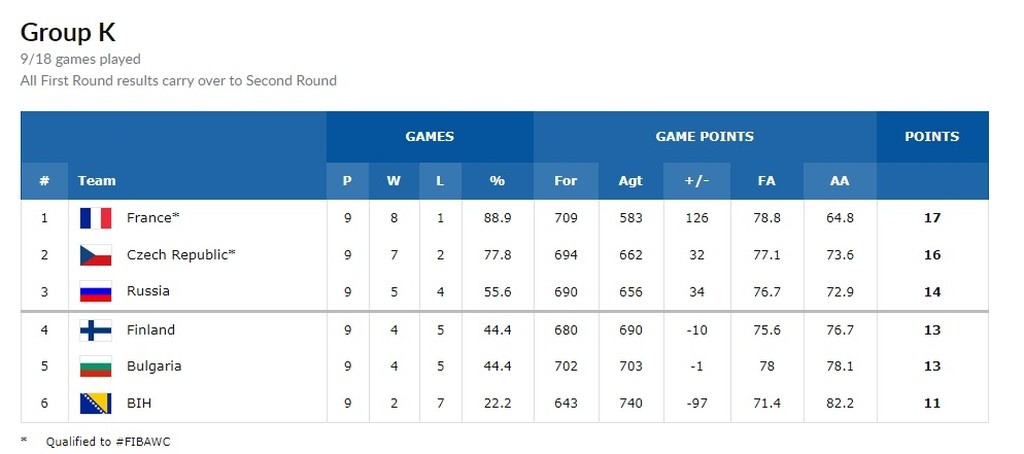
Task: Click the W wins column header
Action: 393,181
